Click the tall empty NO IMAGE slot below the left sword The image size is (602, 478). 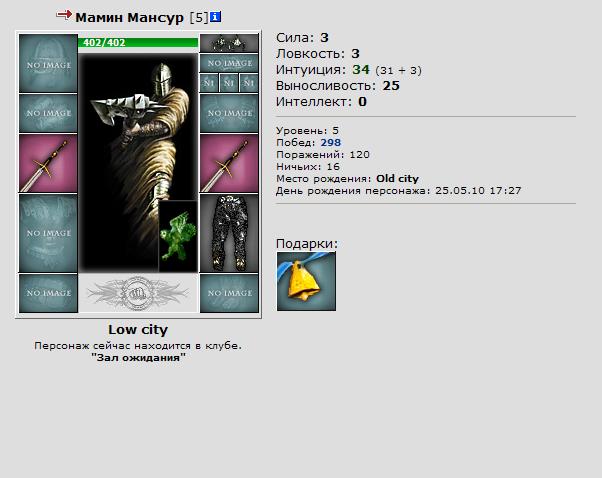click(x=48, y=233)
